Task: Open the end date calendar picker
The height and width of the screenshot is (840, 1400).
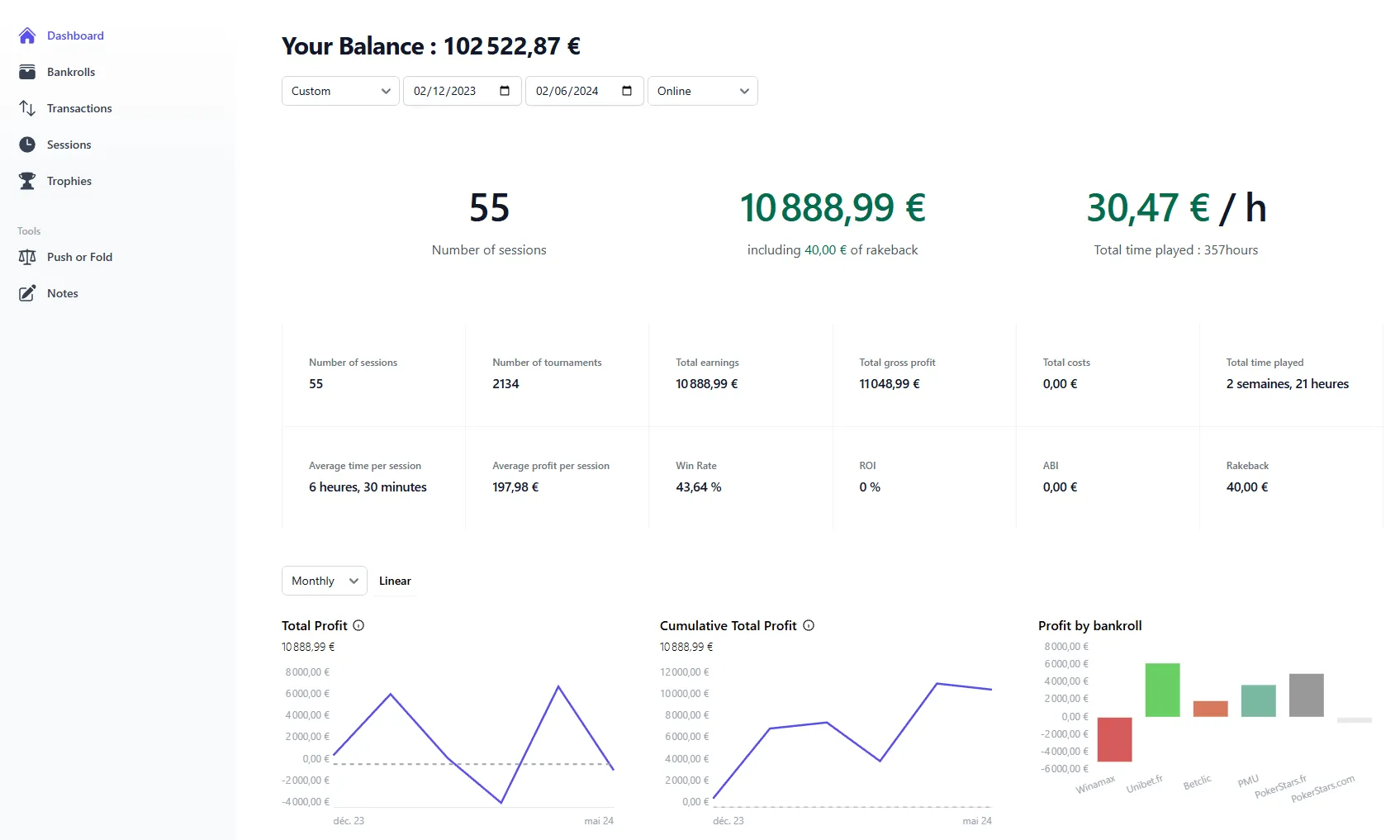Action: pyautogui.click(x=627, y=91)
